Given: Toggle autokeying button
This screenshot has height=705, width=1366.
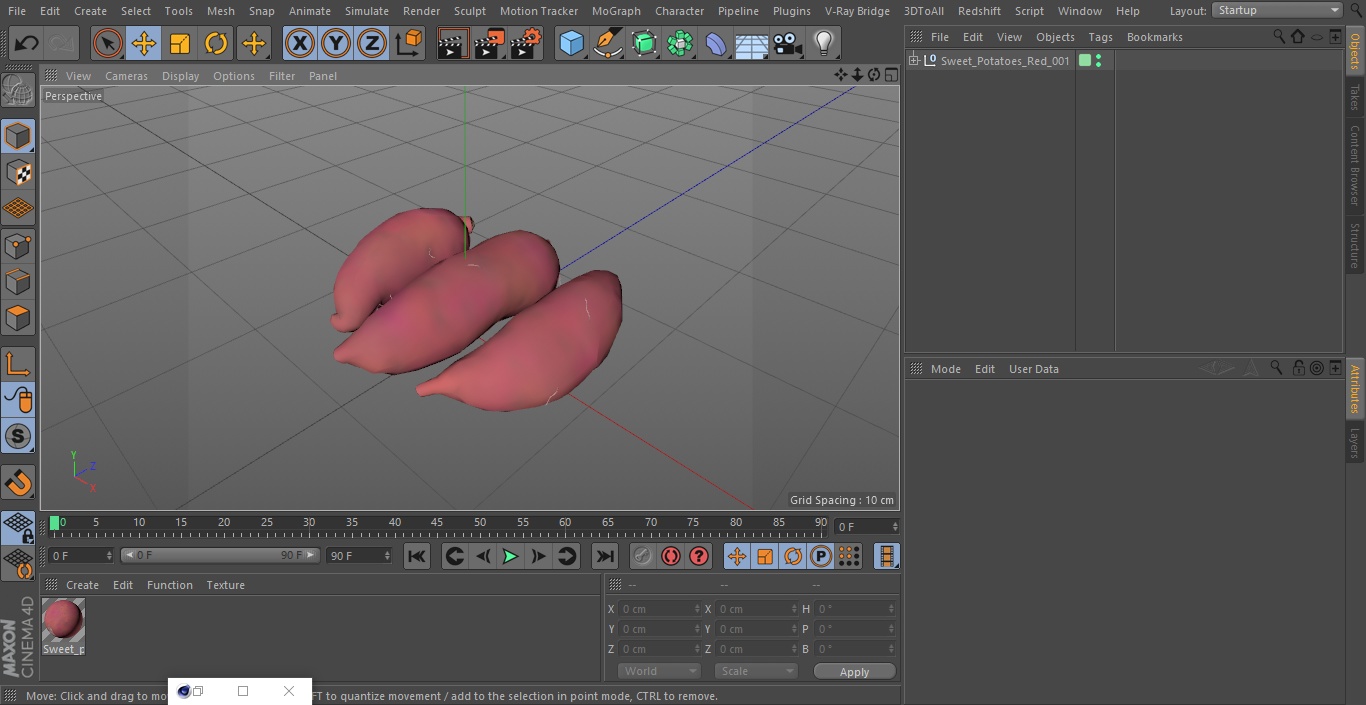Looking at the screenshot, I should [671, 556].
